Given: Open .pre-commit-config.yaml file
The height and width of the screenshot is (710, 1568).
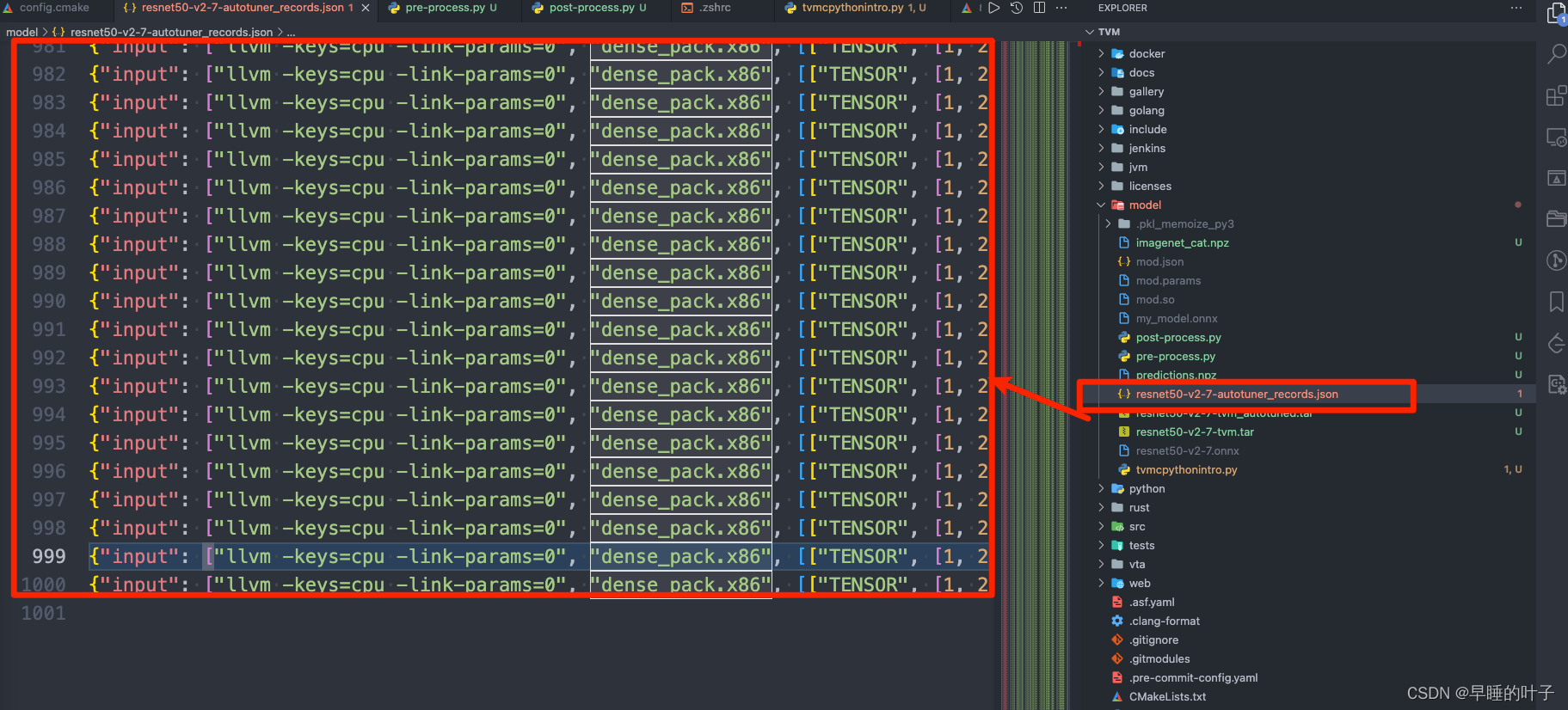Looking at the screenshot, I should (x=1193, y=677).
